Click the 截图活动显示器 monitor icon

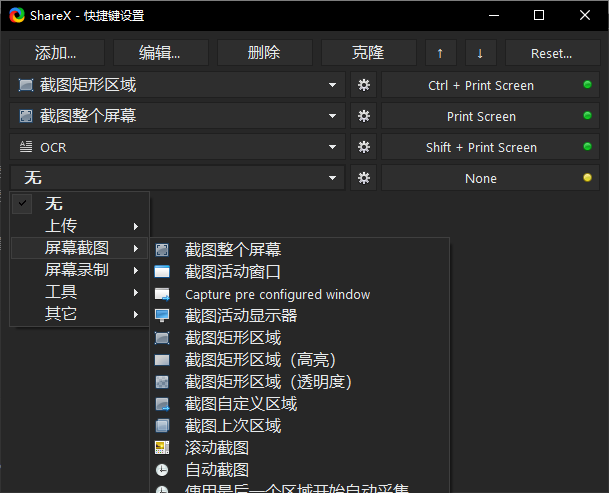click(x=162, y=315)
